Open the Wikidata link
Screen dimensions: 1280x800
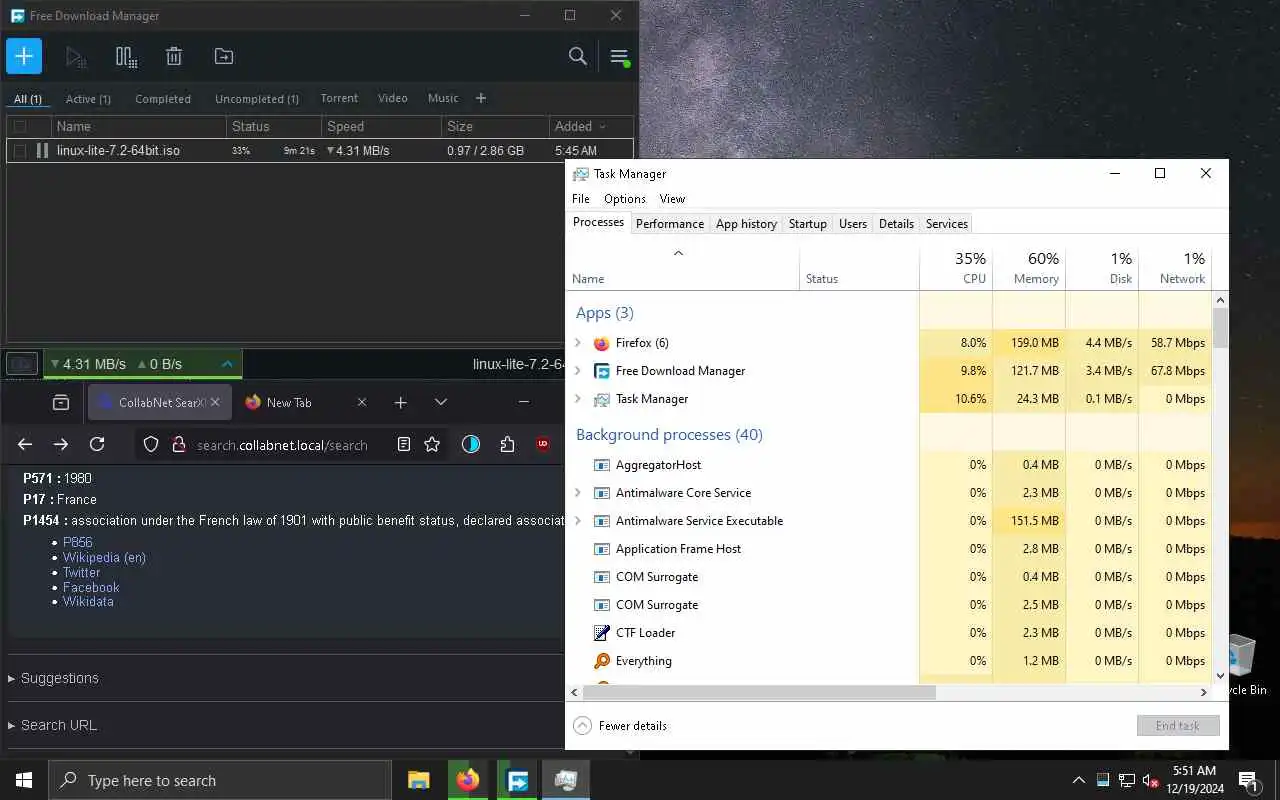coord(88,601)
